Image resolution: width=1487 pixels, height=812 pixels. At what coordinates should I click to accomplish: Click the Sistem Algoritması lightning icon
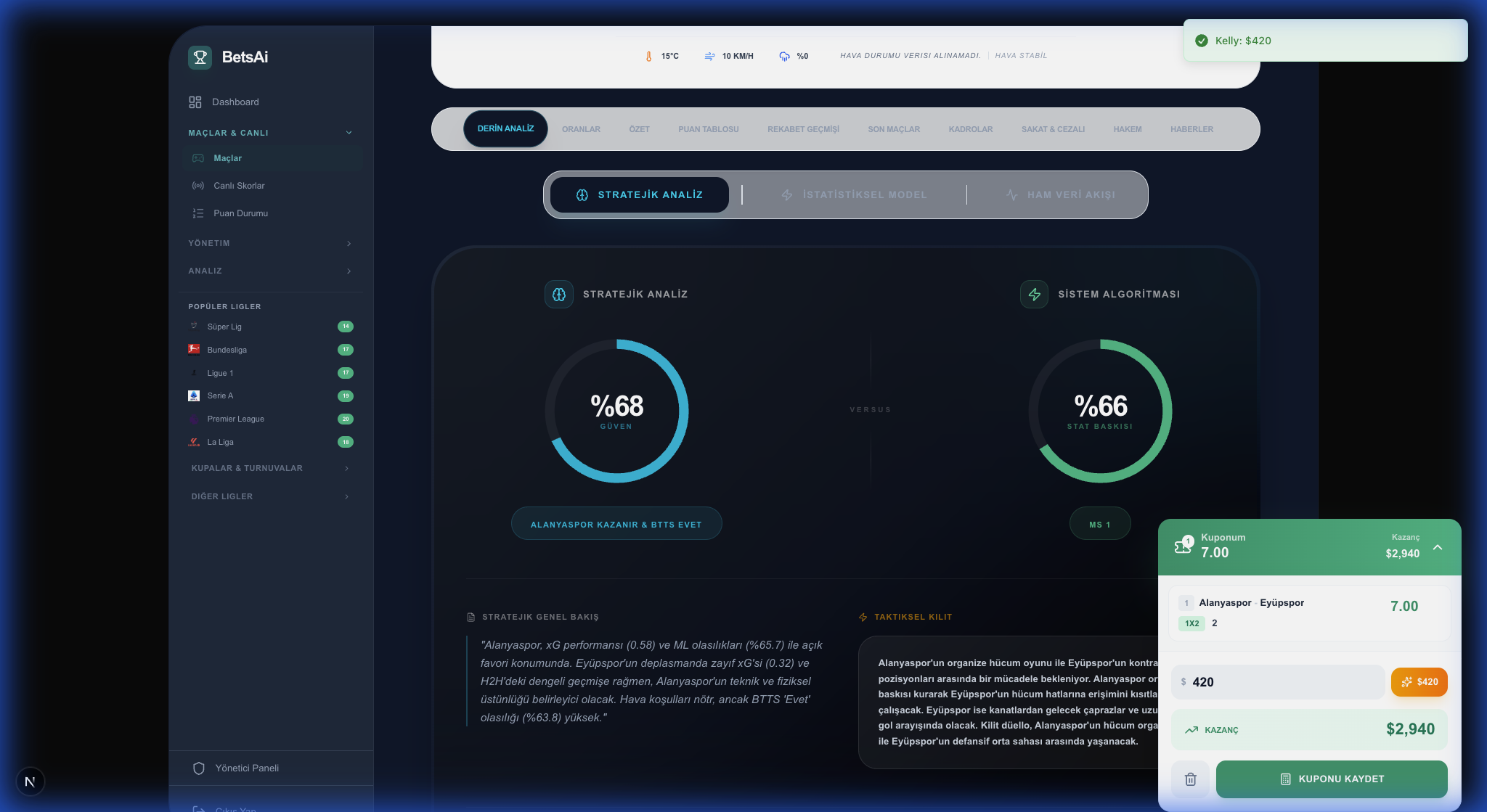pos(1034,295)
